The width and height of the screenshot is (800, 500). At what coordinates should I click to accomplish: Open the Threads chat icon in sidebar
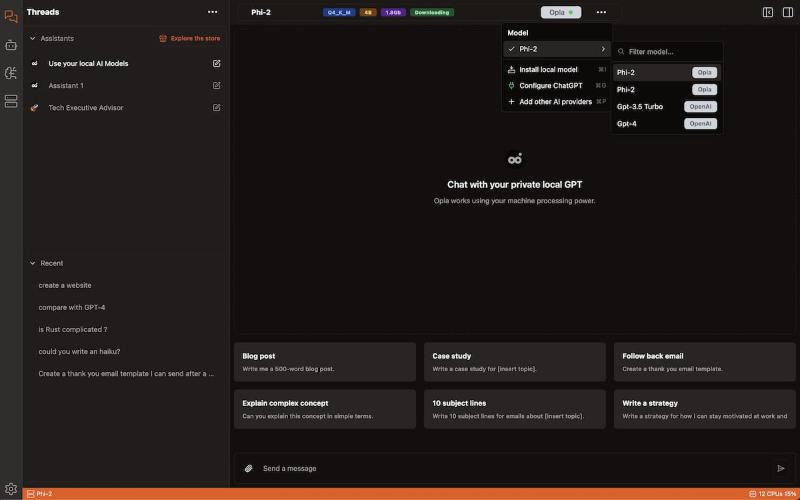point(11,16)
